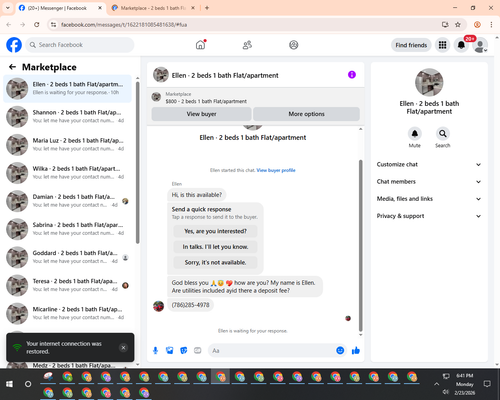Click the More options button
Screen dimensions: 500x400
pyautogui.click(x=306, y=114)
